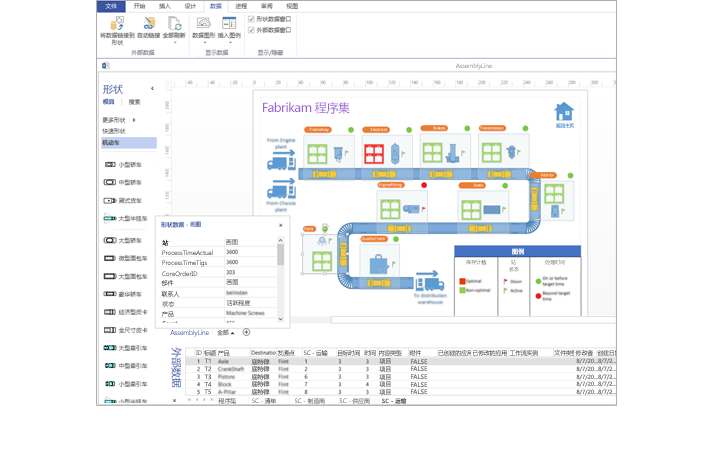Select the 经济型皮卡 shape in stencil

click(x=126, y=312)
